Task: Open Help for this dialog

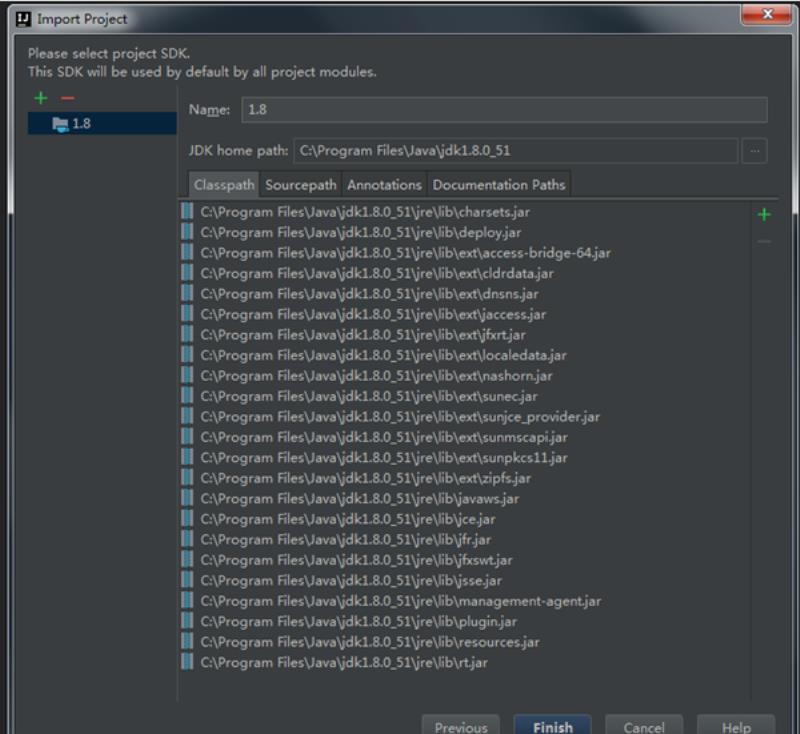Action: (736, 726)
